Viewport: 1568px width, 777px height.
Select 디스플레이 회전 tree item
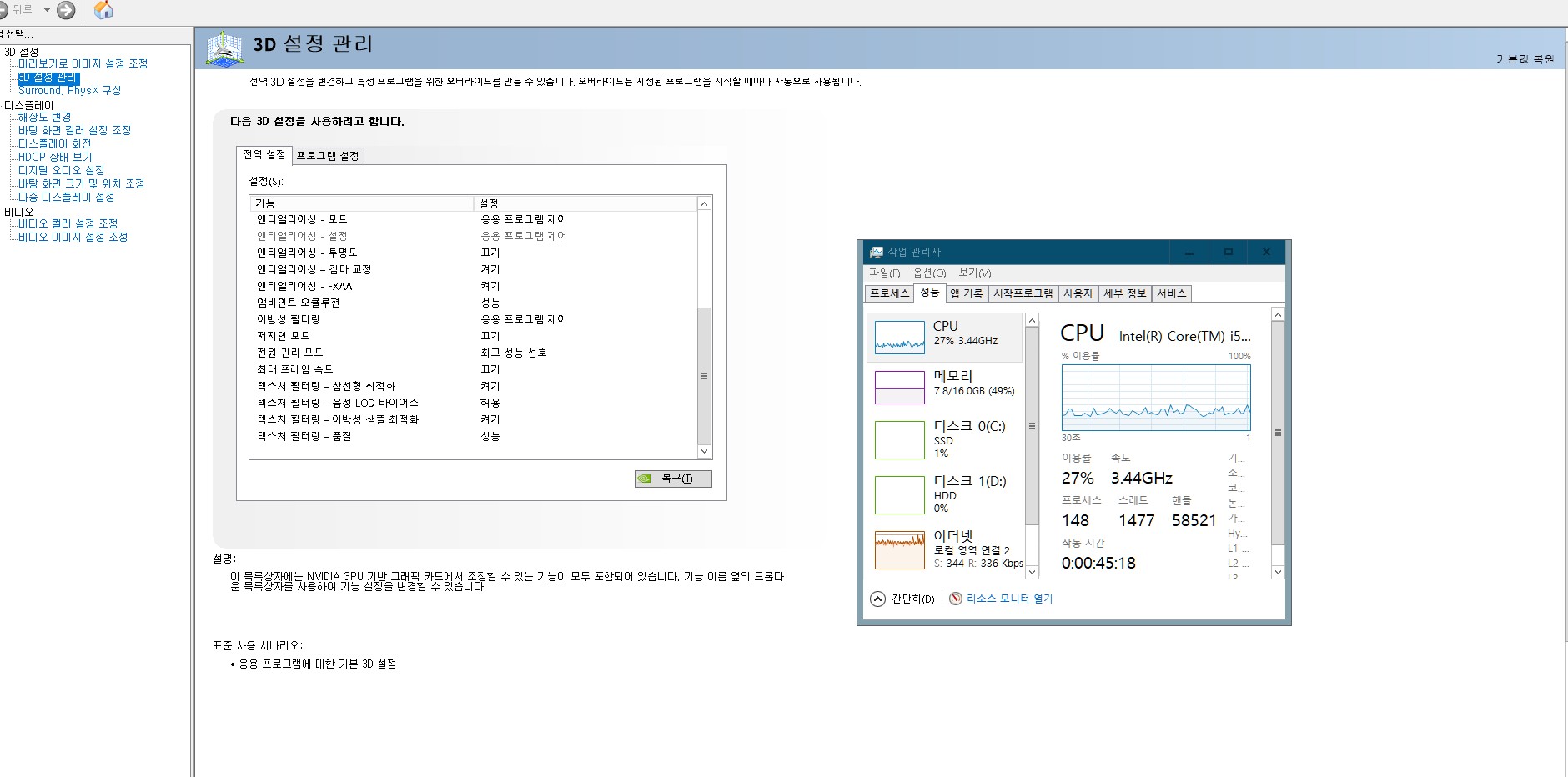click(x=54, y=143)
